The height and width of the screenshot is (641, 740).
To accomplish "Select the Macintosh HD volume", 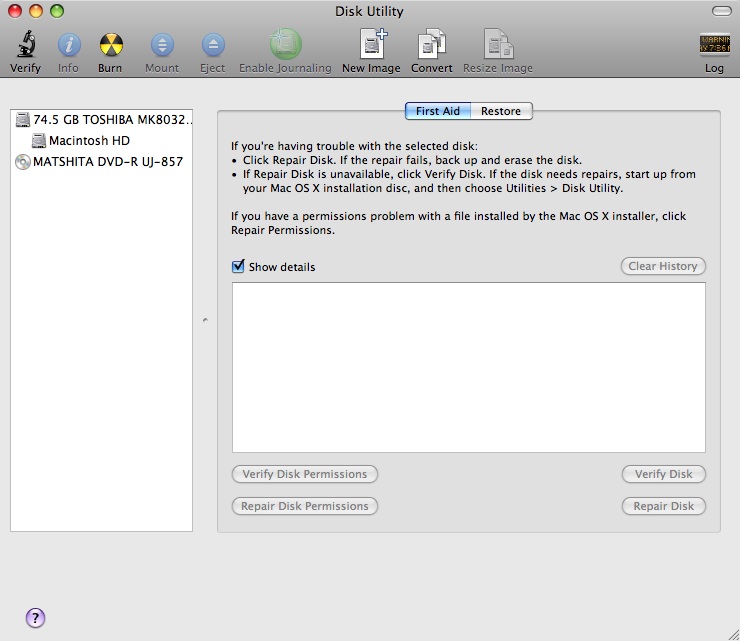I will click(x=101, y=141).
